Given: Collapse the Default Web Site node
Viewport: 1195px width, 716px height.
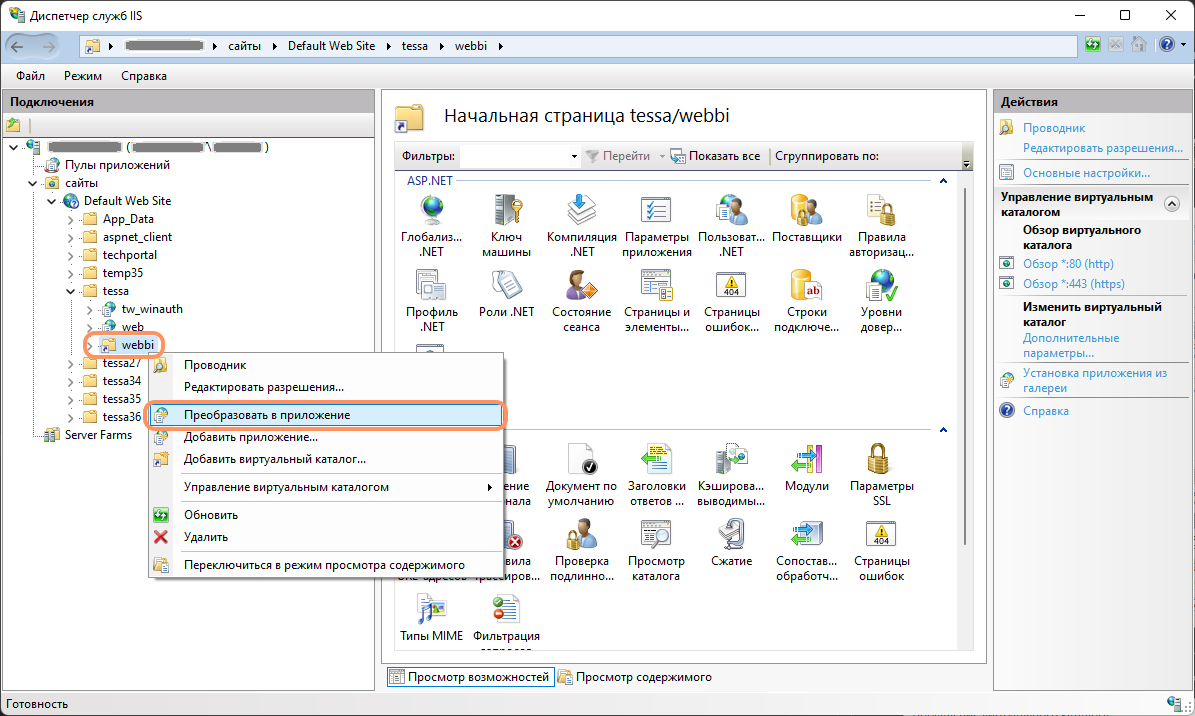Looking at the screenshot, I should tap(52, 201).
